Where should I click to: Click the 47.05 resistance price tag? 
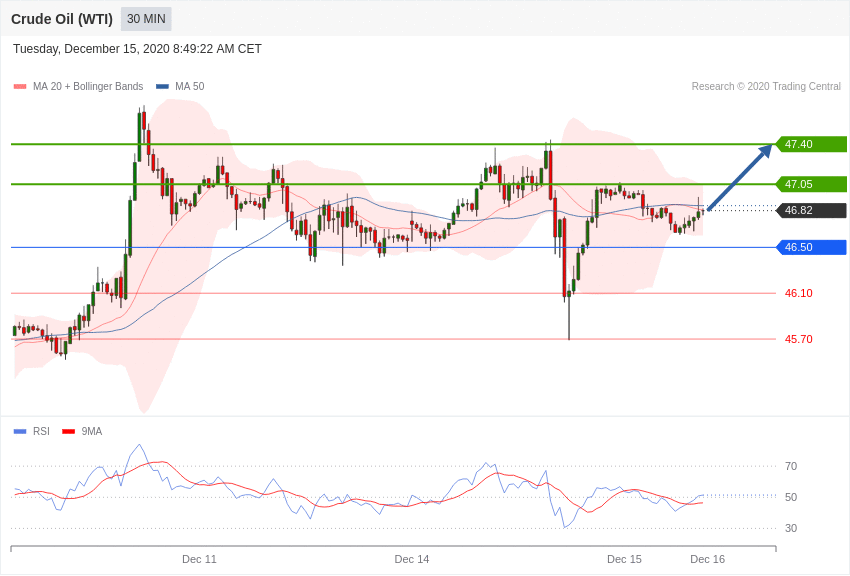[812, 184]
